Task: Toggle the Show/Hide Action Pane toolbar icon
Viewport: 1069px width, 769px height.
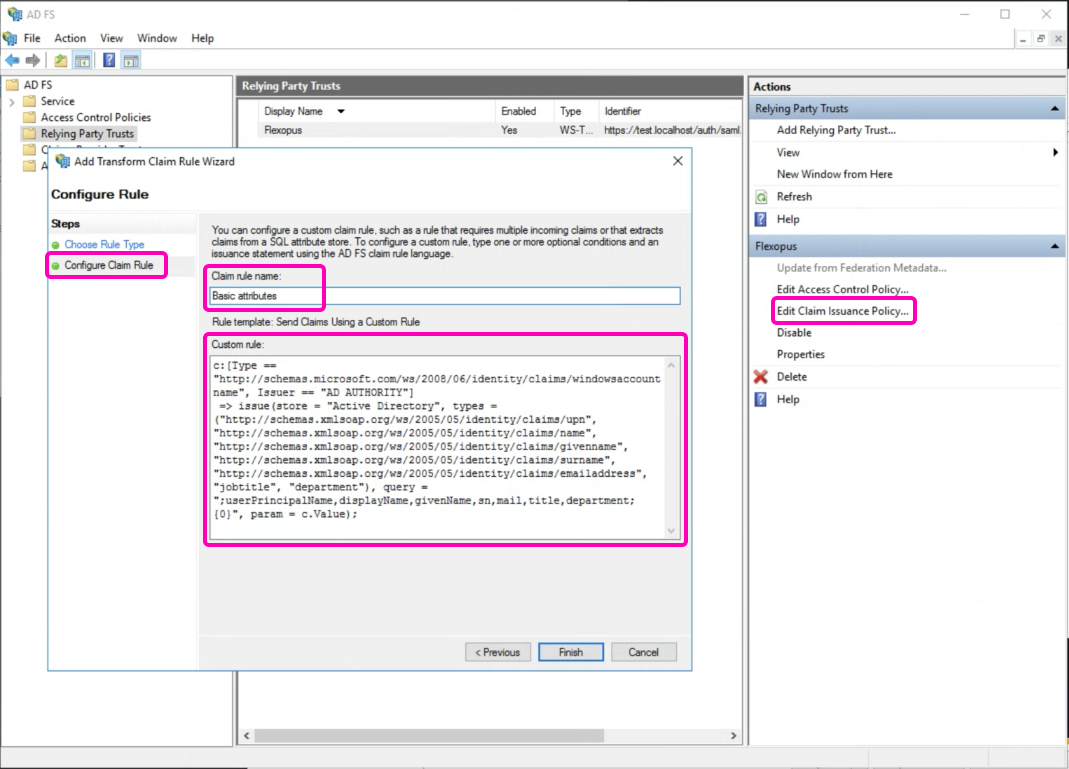Action: click(x=131, y=61)
